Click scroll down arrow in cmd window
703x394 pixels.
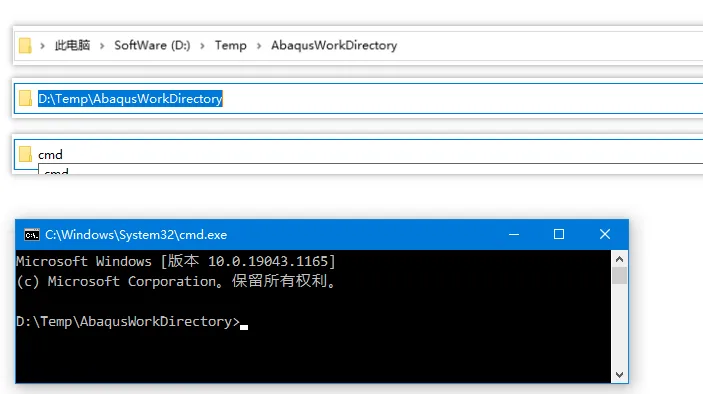point(620,375)
